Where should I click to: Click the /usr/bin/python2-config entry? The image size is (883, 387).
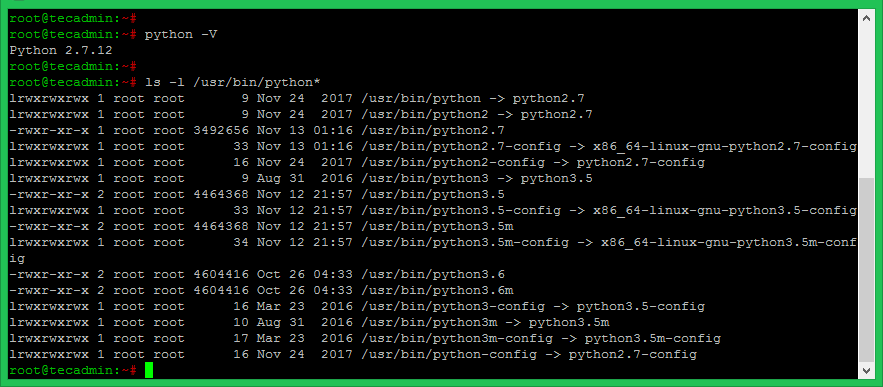tap(453, 162)
